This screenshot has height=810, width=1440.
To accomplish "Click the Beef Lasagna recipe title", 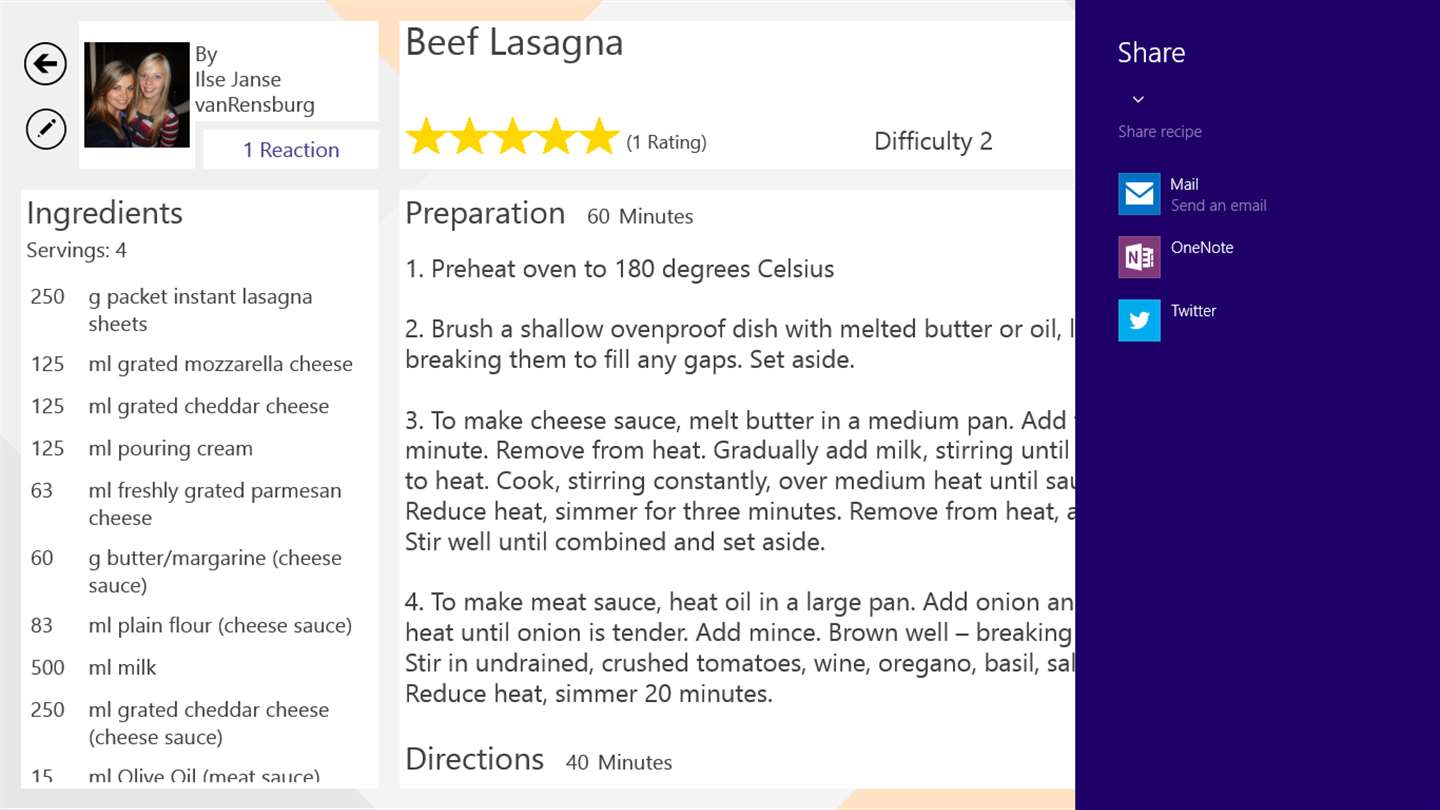I will tap(514, 43).
